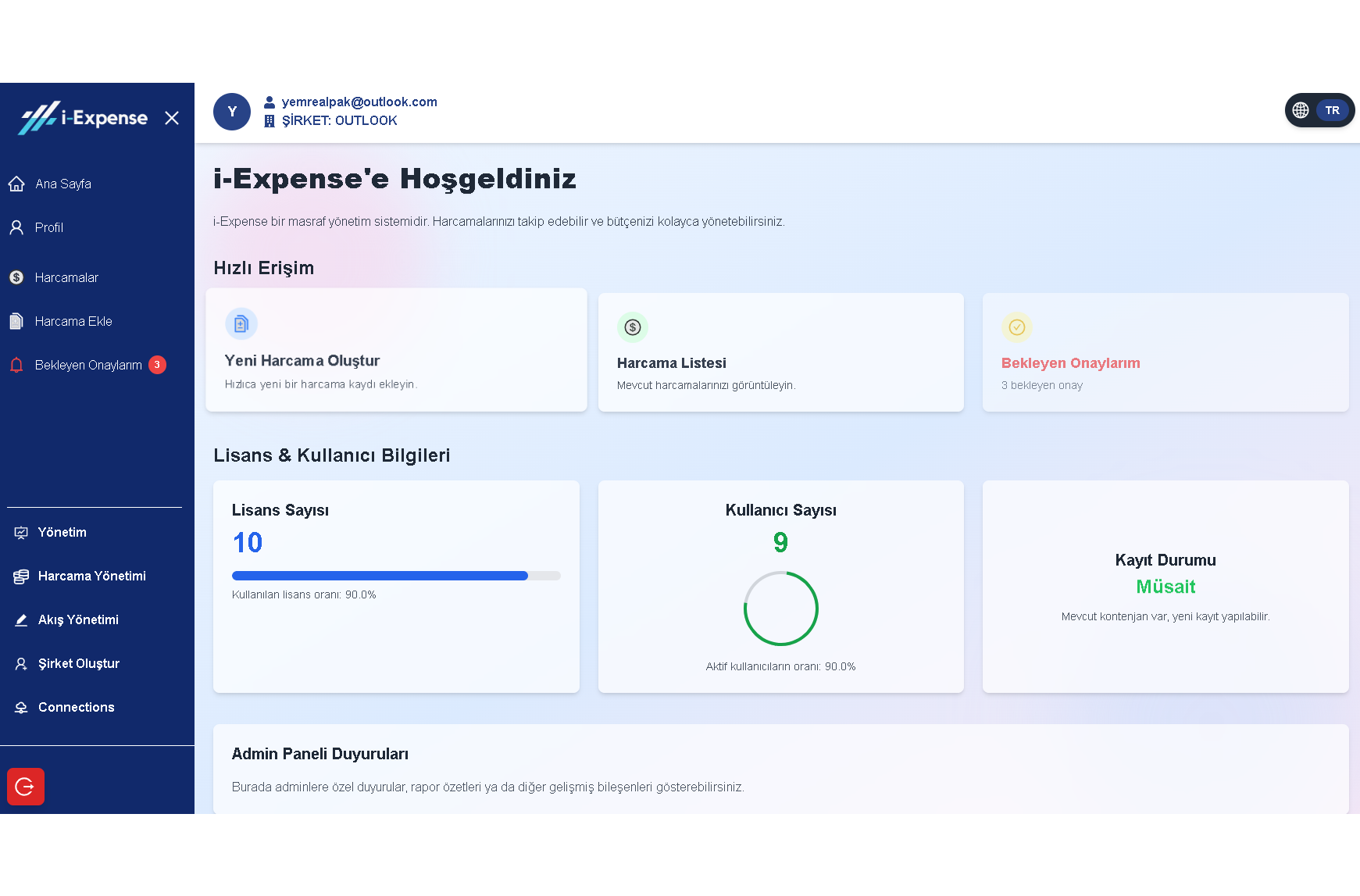This screenshot has width=1360, height=896.
Task: Close the sidebar with the X icon
Action: [x=172, y=118]
